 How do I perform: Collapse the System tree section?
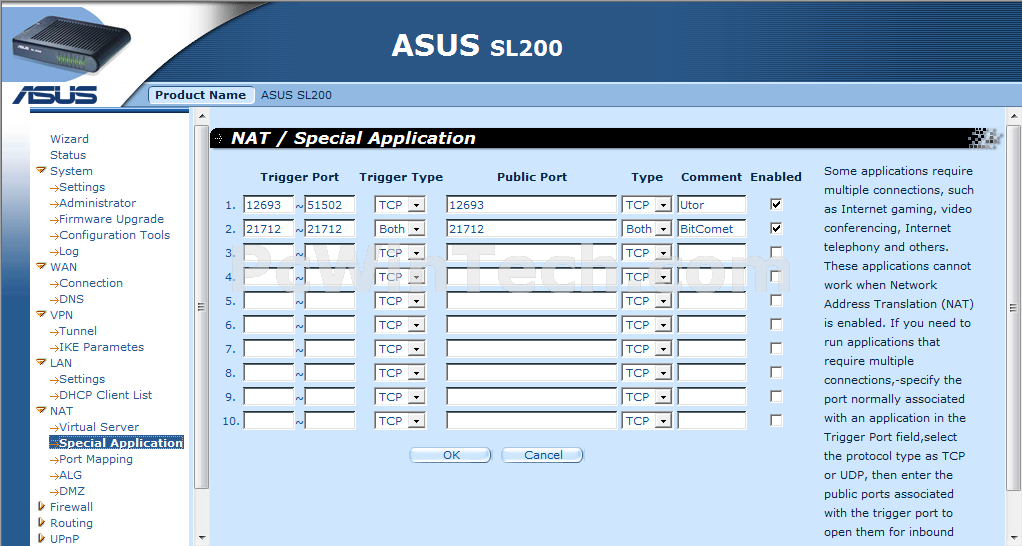click(41, 171)
